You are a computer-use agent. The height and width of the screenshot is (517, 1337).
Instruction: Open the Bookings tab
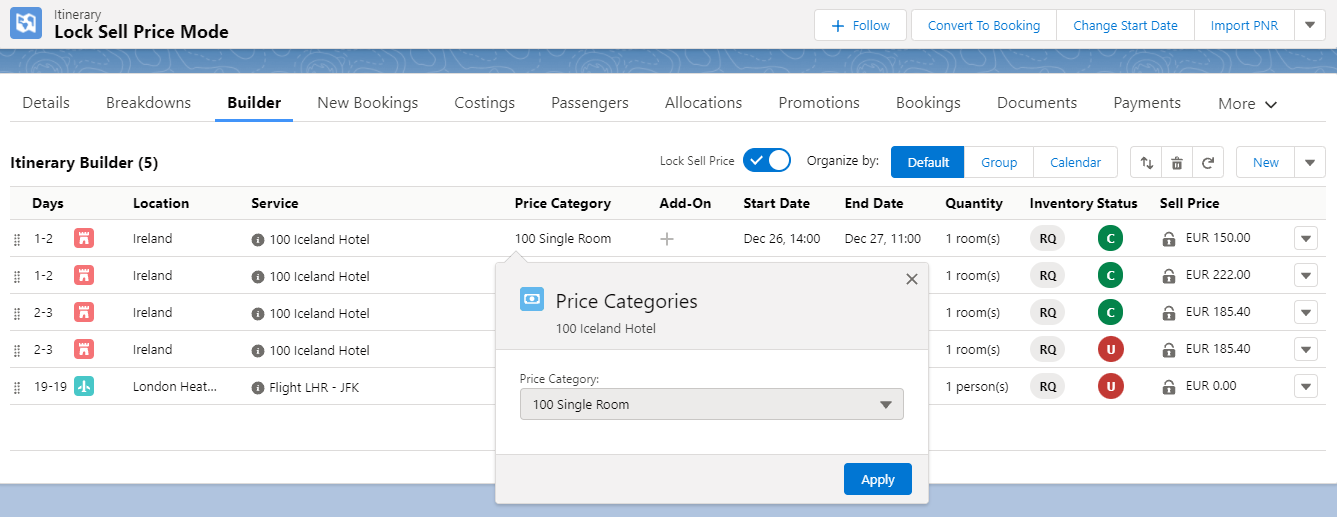pos(928,102)
